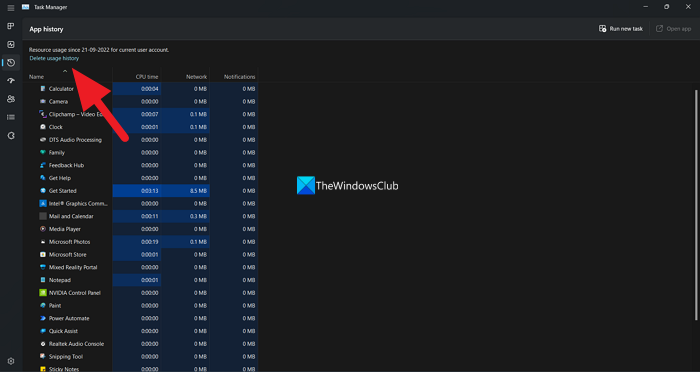Screen dimensions: 700x372
Task: Click the Microsoft Store app icon
Action: point(43,255)
